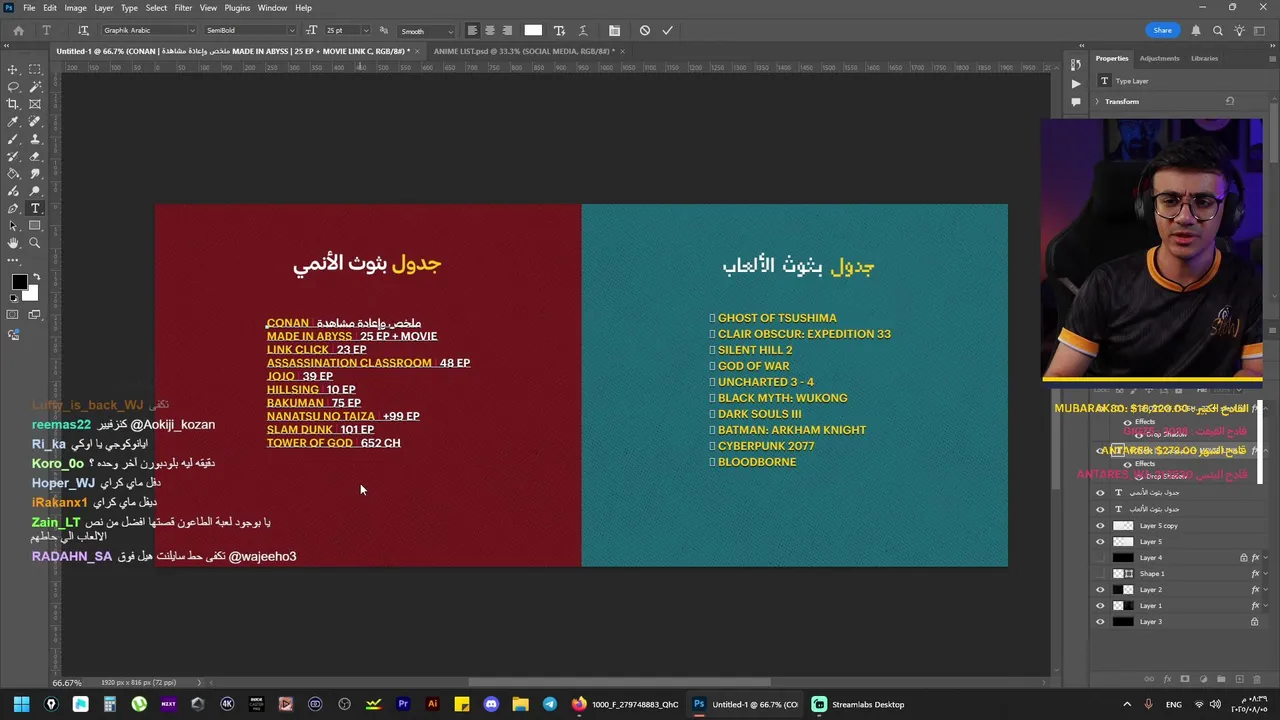Open 25 pt font size dropdown
The height and width of the screenshot is (720, 1280).
[366, 31]
